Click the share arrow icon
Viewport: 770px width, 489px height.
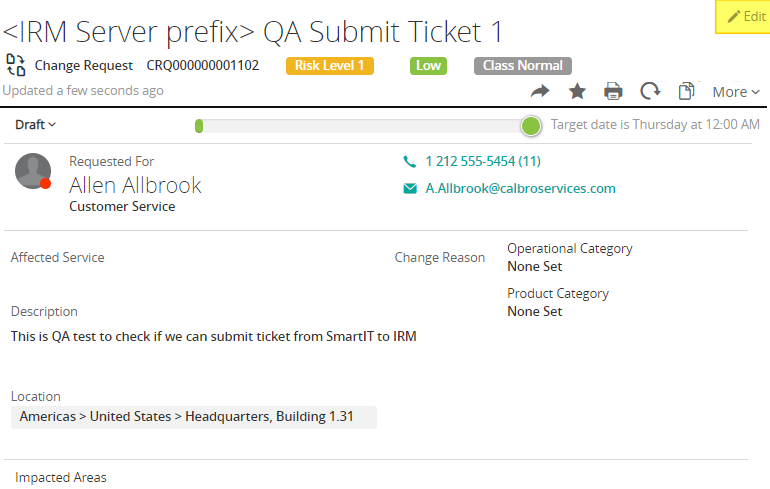540,91
